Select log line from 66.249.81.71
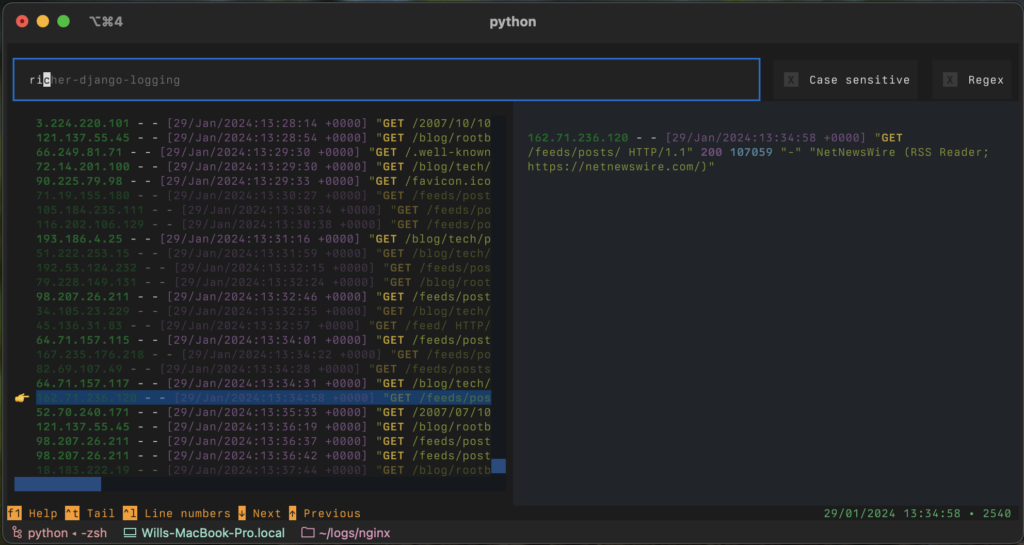 263,152
